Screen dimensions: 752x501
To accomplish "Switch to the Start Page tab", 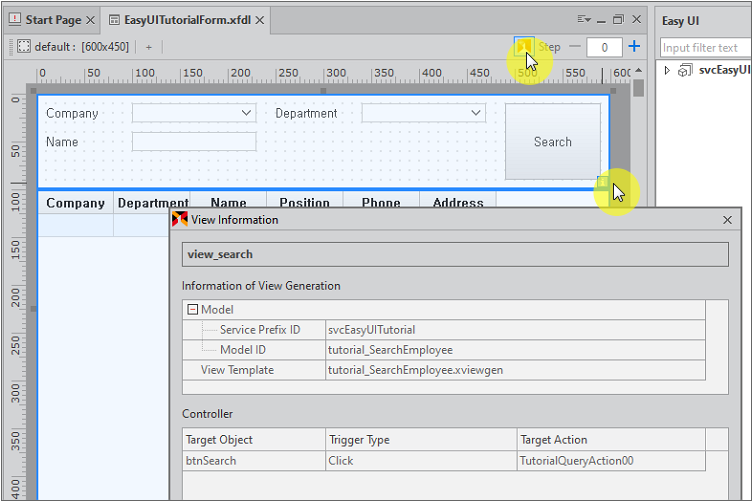I will [x=52, y=20].
